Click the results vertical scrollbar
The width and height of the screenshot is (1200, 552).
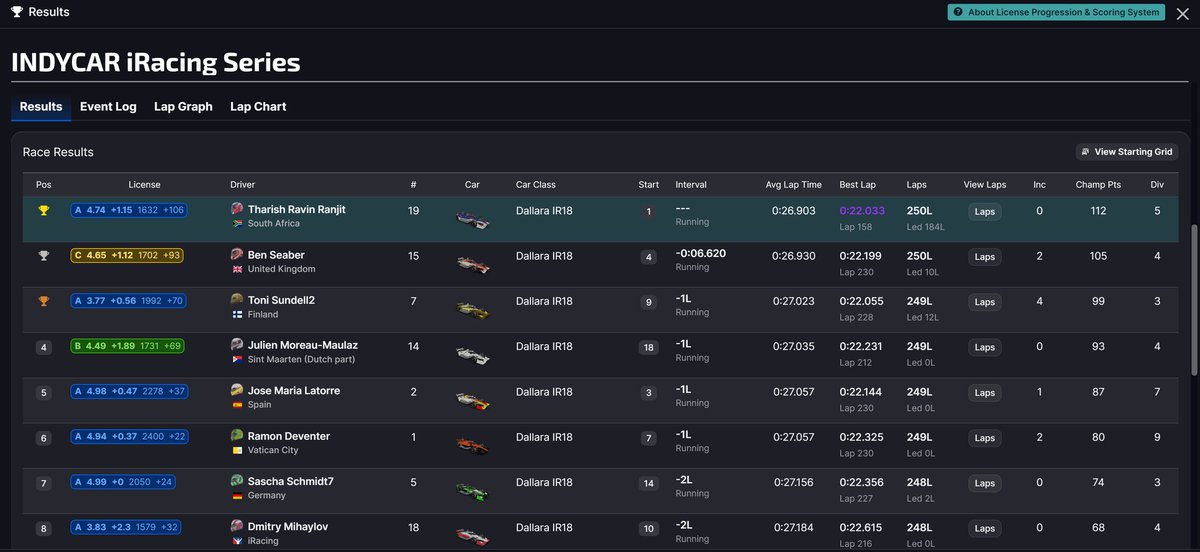1195,300
